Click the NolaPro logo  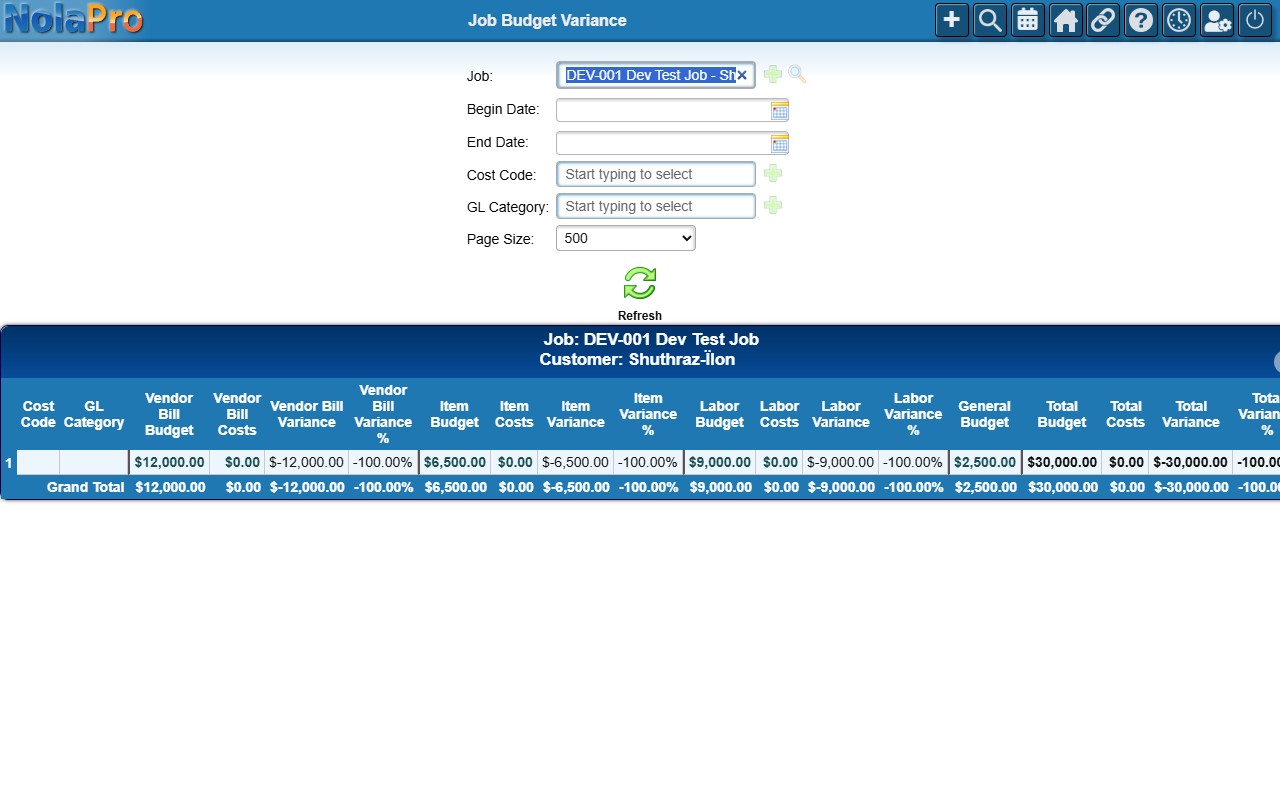point(74,19)
